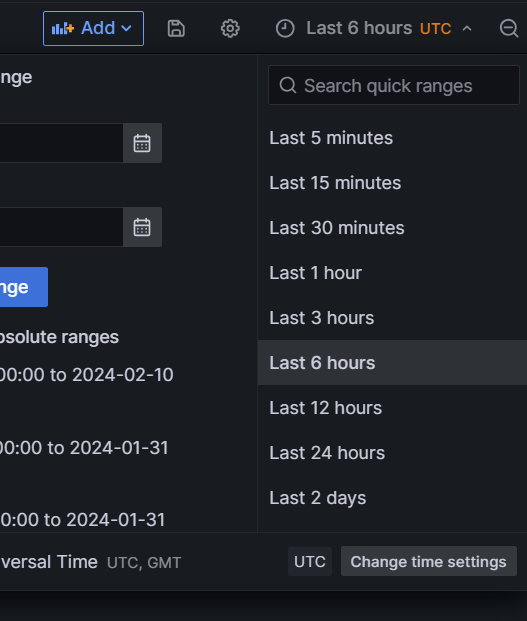Open dashboard settings gear icon
The width and height of the screenshot is (527, 621).
(x=230, y=29)
